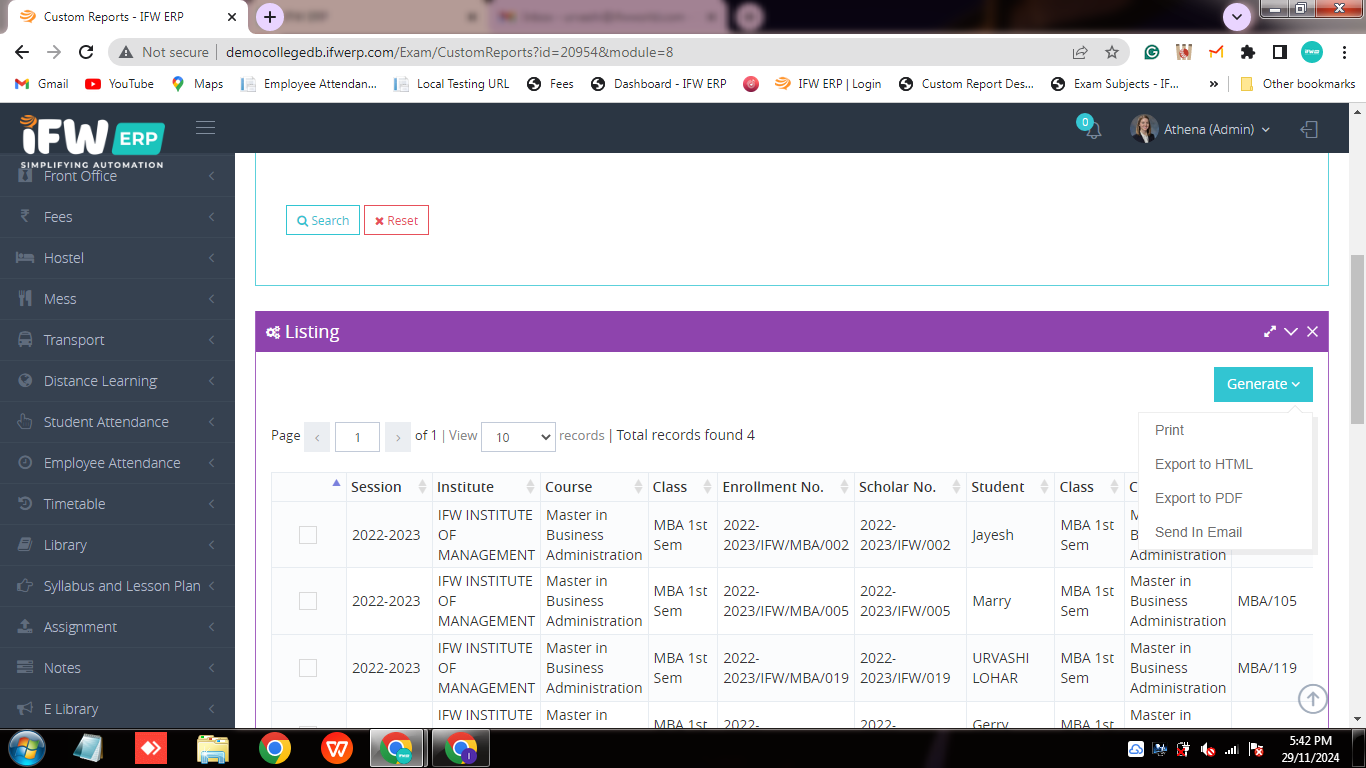Viewport: 1366px width, 768px height.
Task: Open AnyDesk from taskbar
Action: 151,748
